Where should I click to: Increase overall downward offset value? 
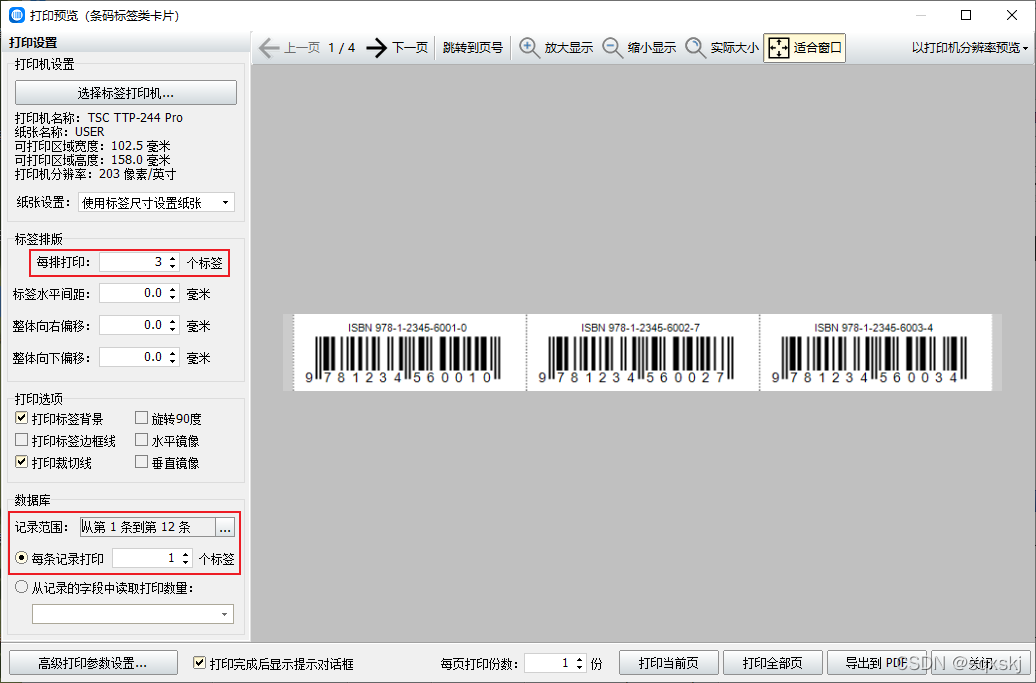pyautogui.click(x=172, y=353)
